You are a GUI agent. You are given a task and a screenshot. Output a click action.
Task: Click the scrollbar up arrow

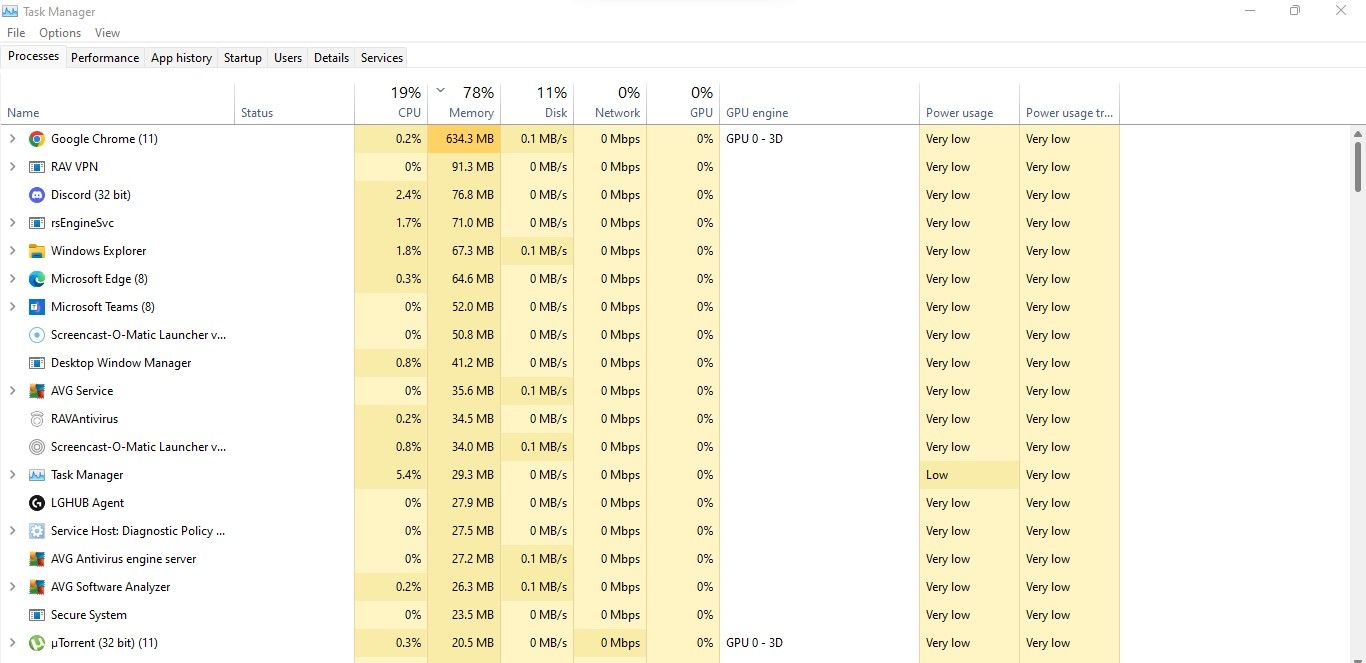[x=1358, y=132]
